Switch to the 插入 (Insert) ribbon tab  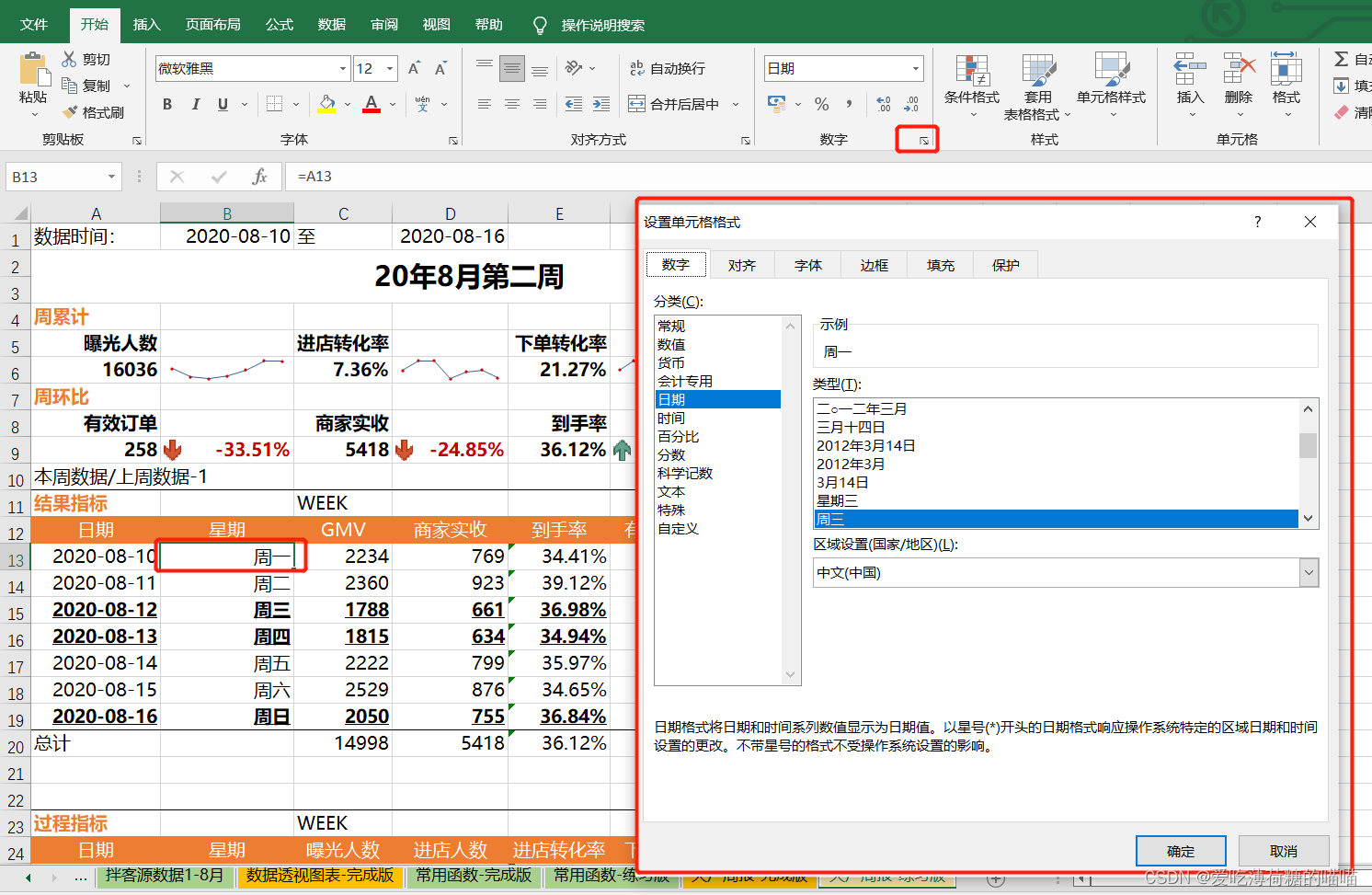146,25
